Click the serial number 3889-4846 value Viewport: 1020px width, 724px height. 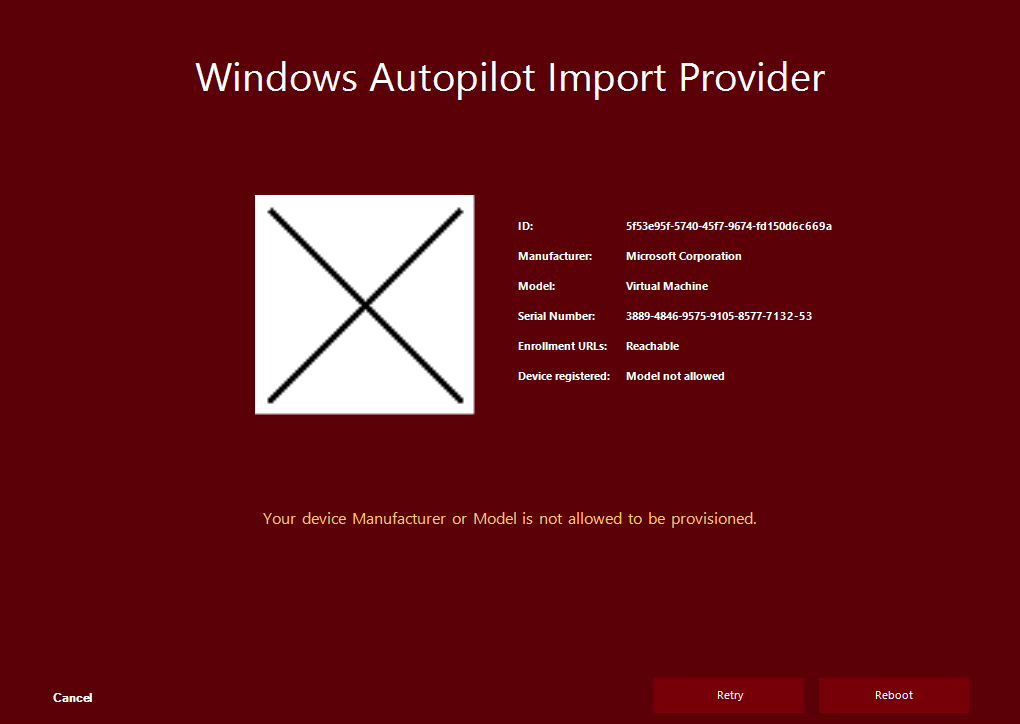(719, 316)
